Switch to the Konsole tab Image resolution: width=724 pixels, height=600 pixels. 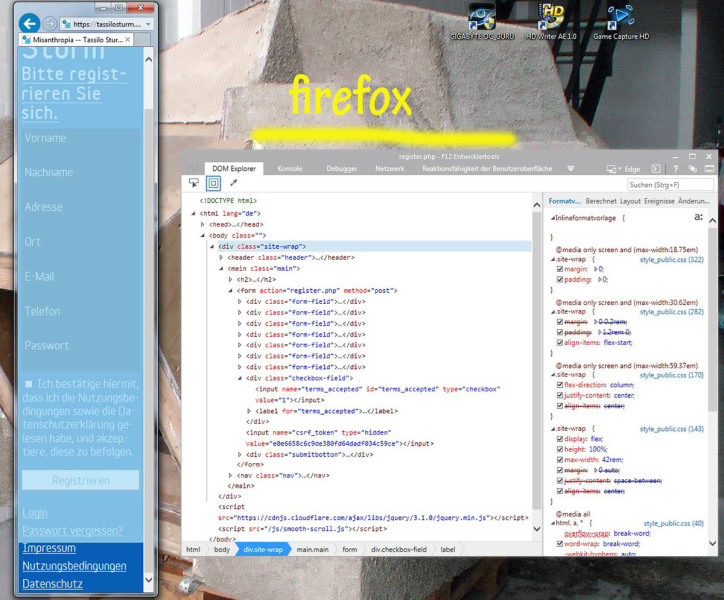(290, 169)
